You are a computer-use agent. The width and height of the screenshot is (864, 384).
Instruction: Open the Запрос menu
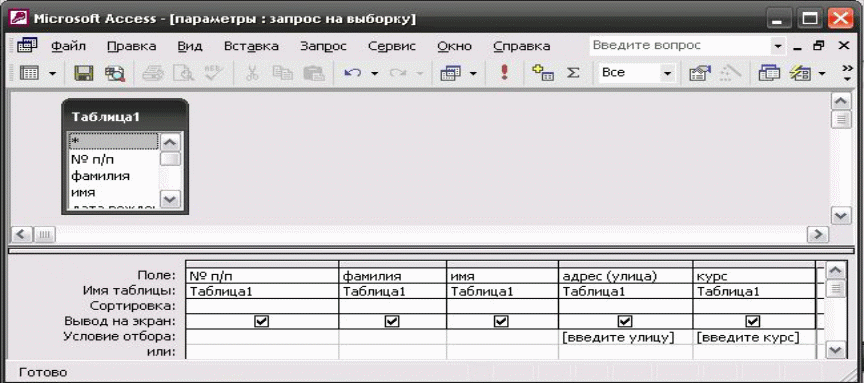(323, 46)
